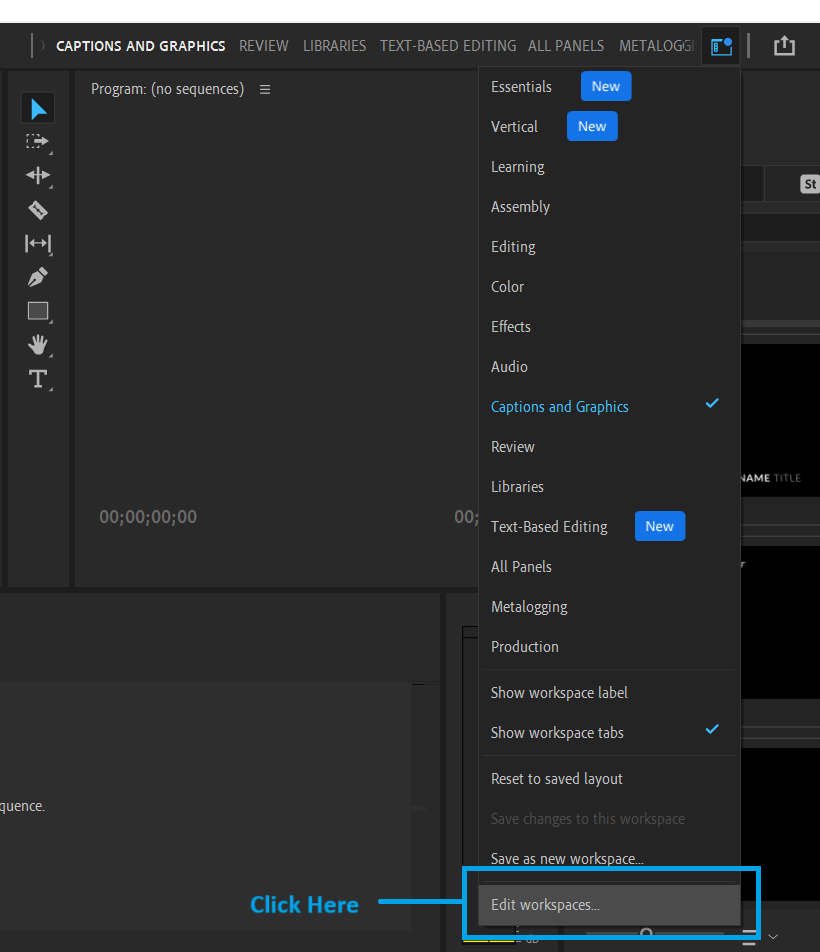Toggle Show workspace label option
The height and width of the screenshot is (952, 820).
(x=559, y=692)
